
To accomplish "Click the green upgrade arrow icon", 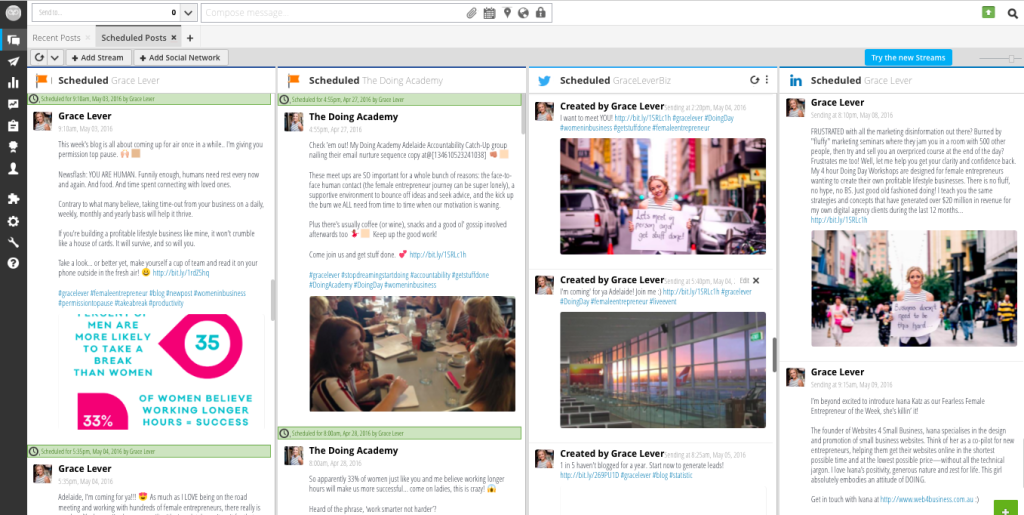I will click(x=988, y=12).
